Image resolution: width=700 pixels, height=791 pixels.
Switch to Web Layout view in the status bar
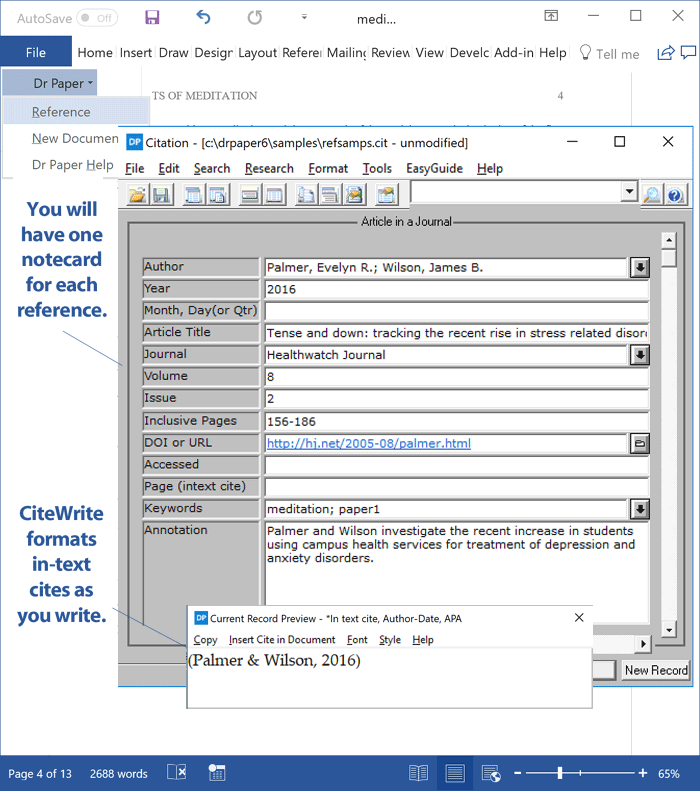[490, 773]
